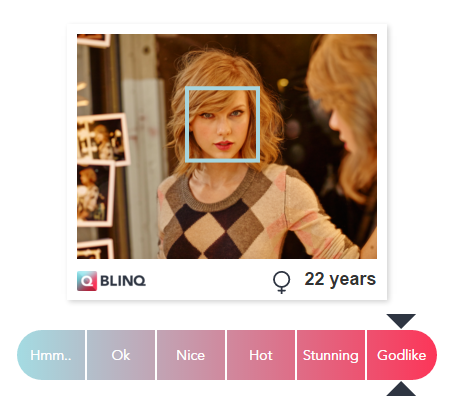
Task: Click the top-left corner polaroid snapshot
Action: tap(93, 40)
